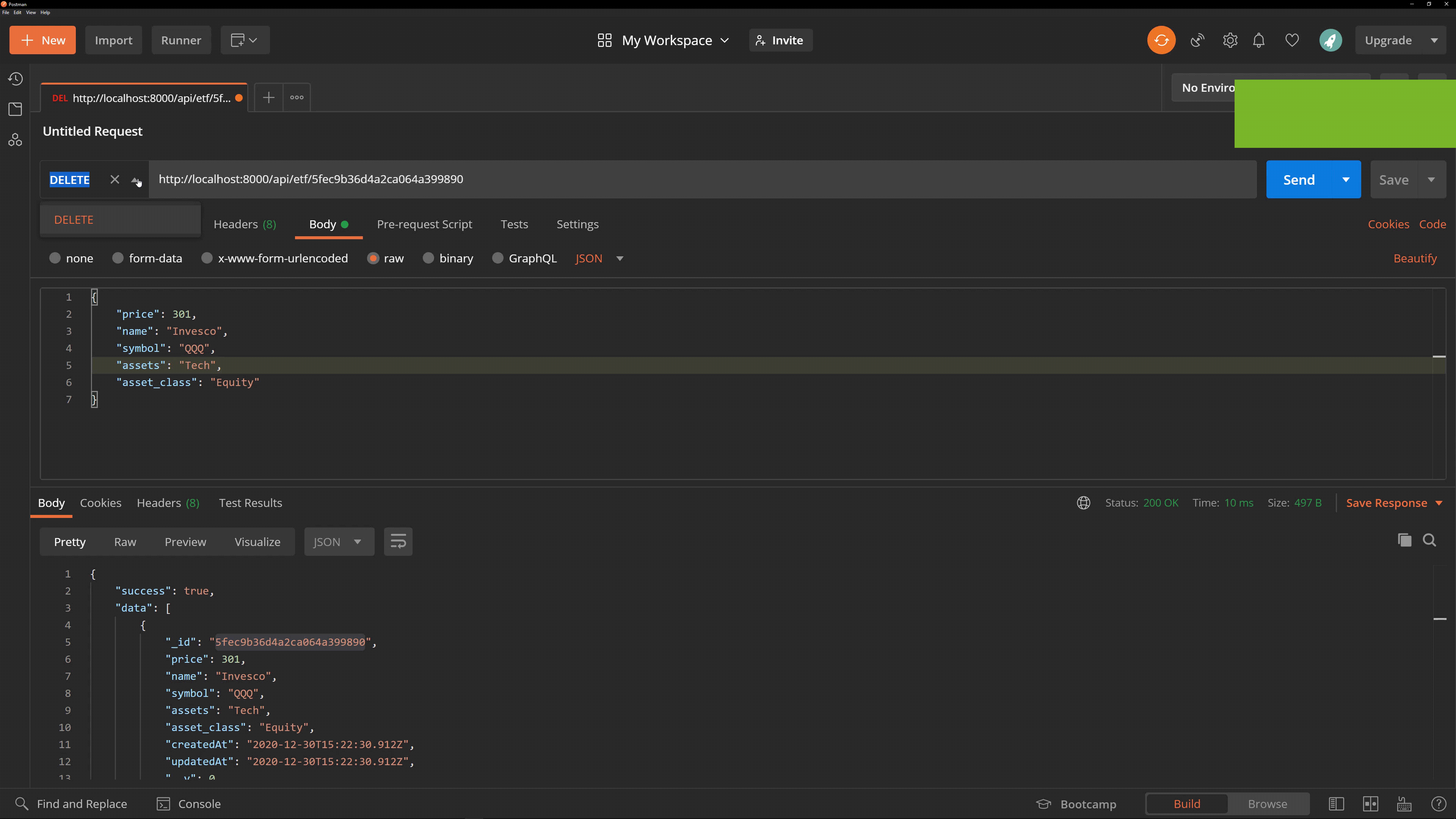Switch response view to Preview
The height and width of the screenshot is (819, 1456).
185,541
